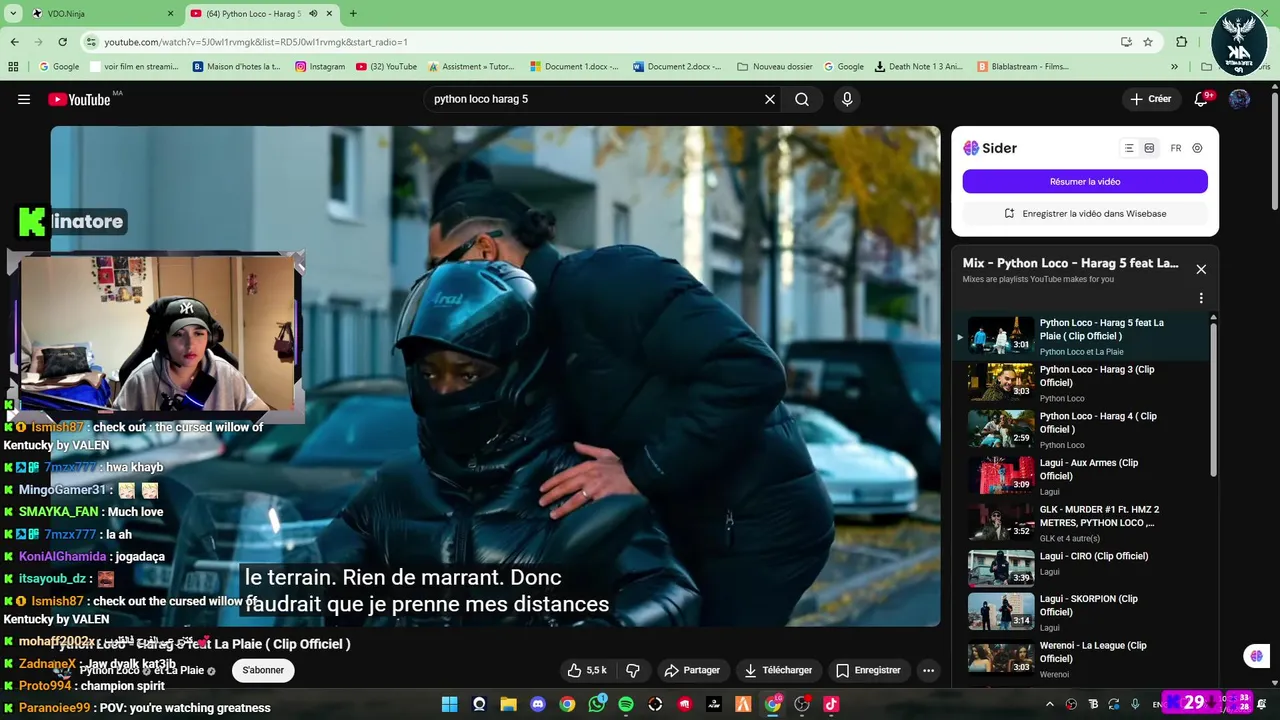The width and height of the screenshot is (1280, 720).
Task: Open the YouTube guide hamburger menu
Action: point(24,99)
